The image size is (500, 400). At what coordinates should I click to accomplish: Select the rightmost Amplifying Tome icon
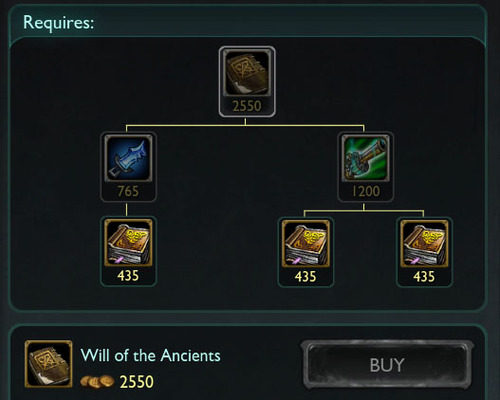point(424,243)
